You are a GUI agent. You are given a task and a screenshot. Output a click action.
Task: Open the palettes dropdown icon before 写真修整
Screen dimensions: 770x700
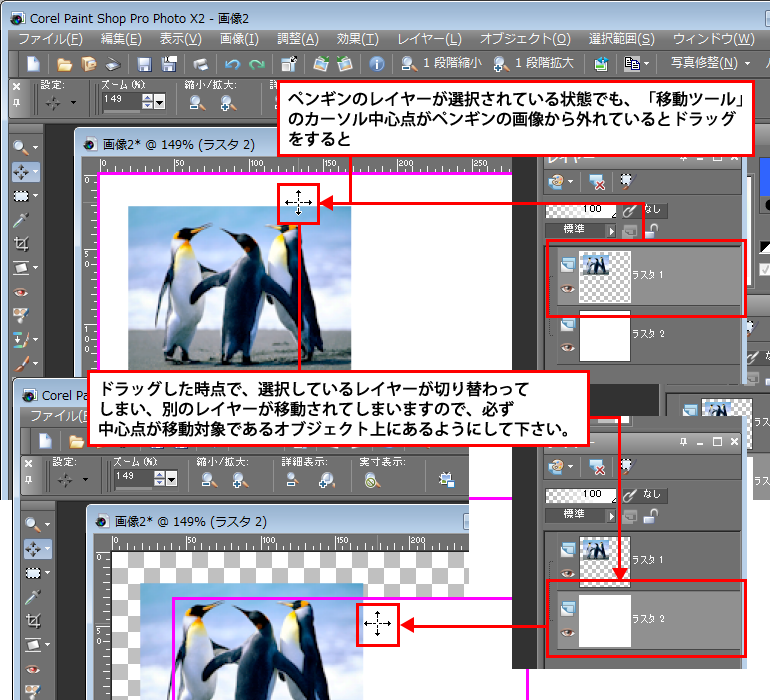pyautogui.click(x=636, y=64)
